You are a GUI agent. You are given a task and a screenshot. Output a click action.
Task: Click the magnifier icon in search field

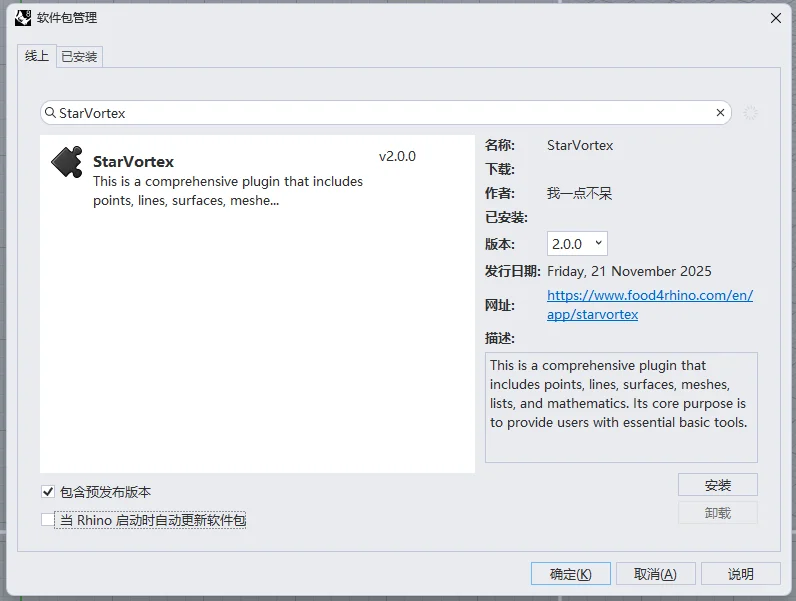point(50,113)
